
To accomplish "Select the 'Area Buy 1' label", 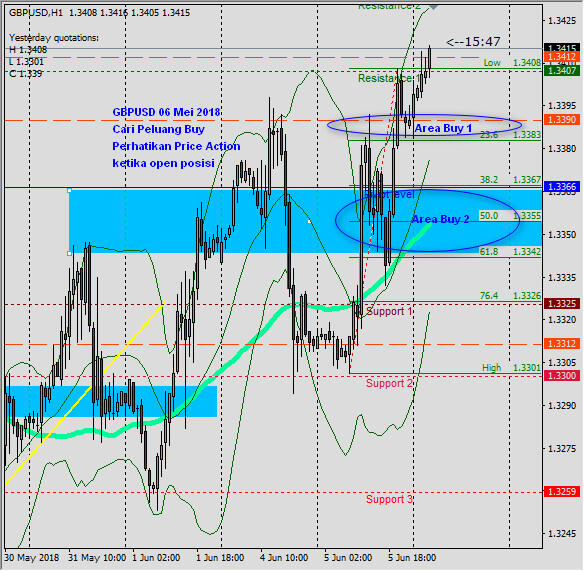I will pyautogui.click(x=443, y=129).
